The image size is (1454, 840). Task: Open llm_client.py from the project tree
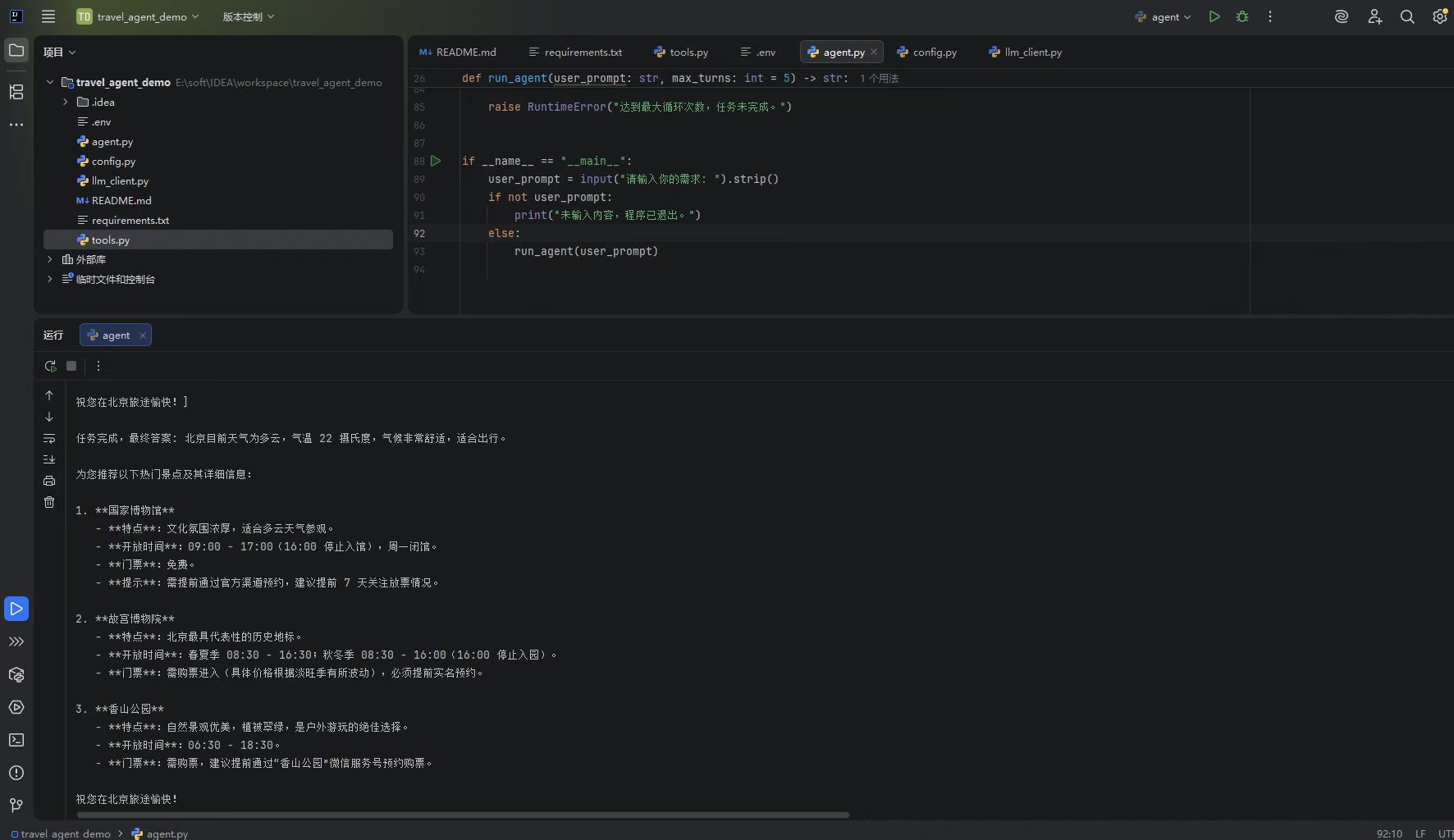coord(120,181)
